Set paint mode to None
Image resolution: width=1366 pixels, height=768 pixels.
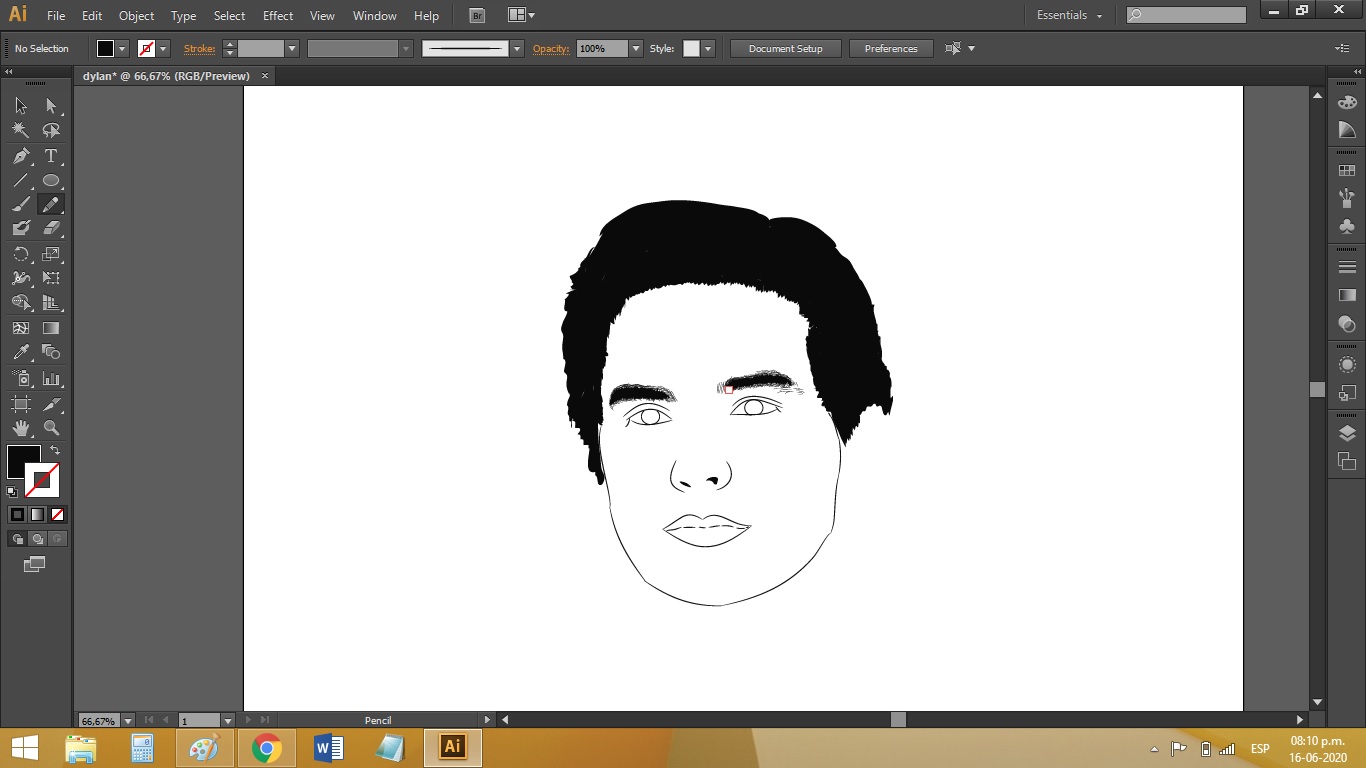click(x=57, y=514)
